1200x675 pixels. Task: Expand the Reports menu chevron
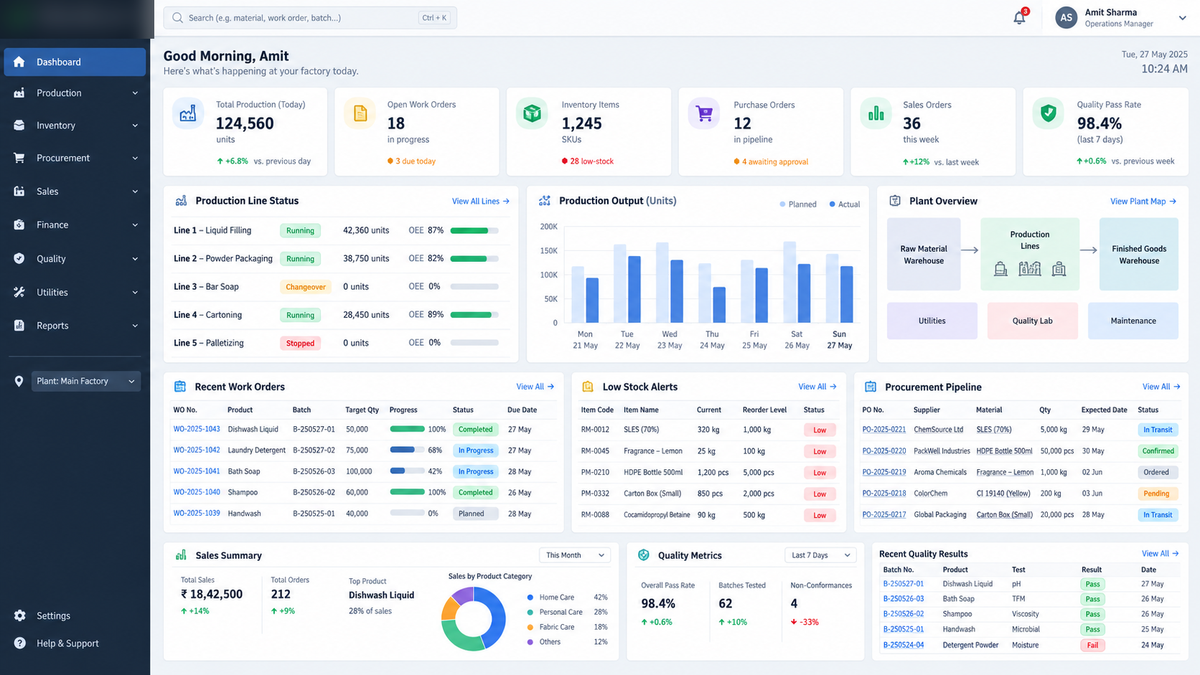(x=135, y=326)
